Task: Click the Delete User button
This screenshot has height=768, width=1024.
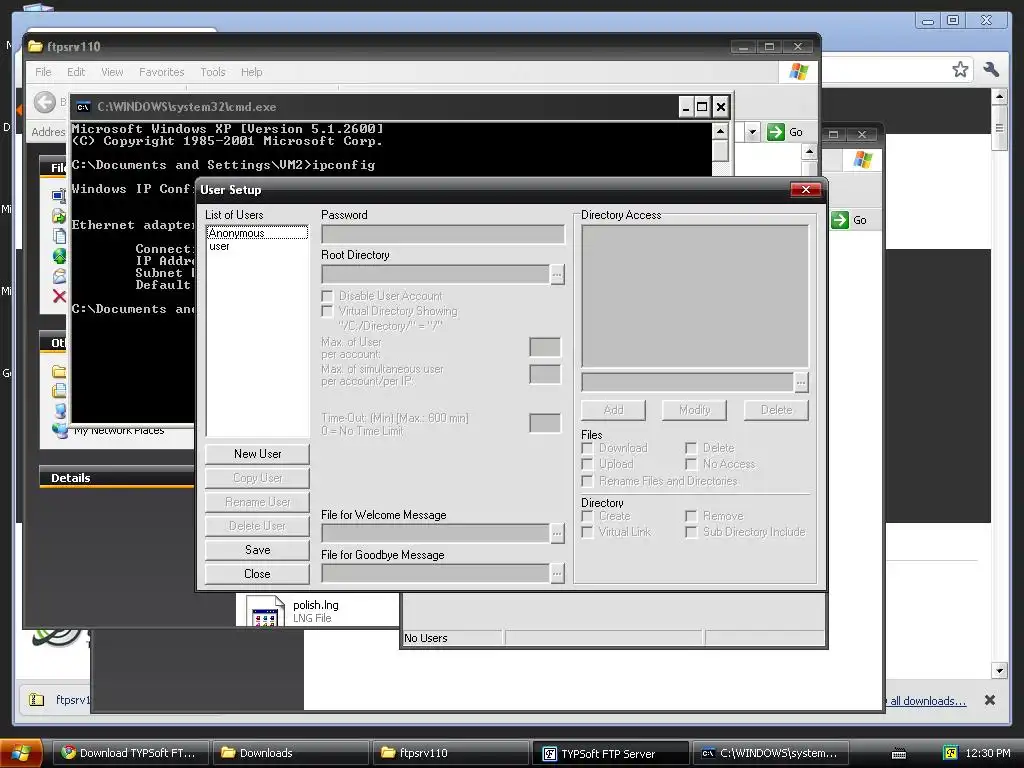Action: (257, 526)
